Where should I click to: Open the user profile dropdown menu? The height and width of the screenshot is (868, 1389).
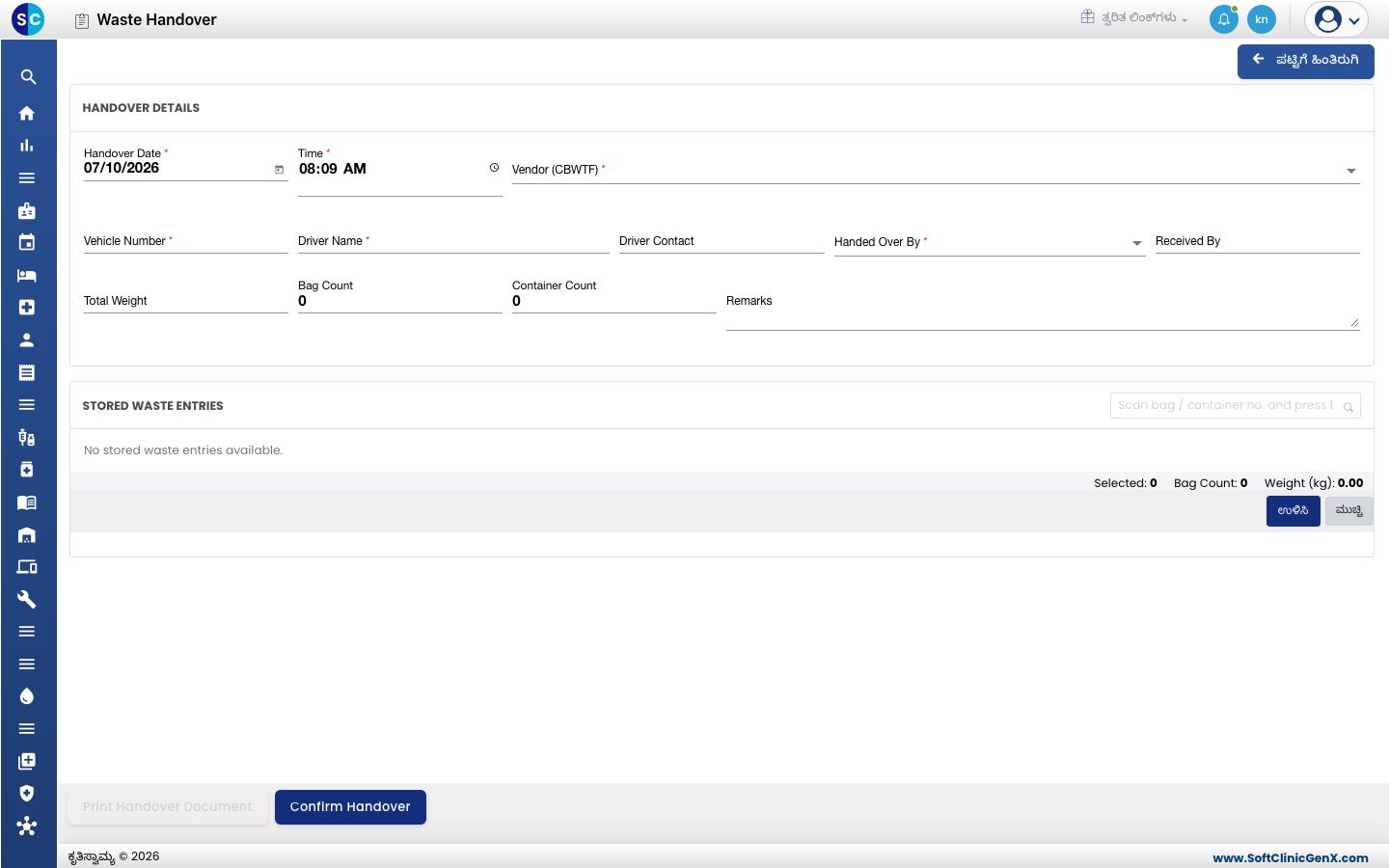pos(1336,19)
